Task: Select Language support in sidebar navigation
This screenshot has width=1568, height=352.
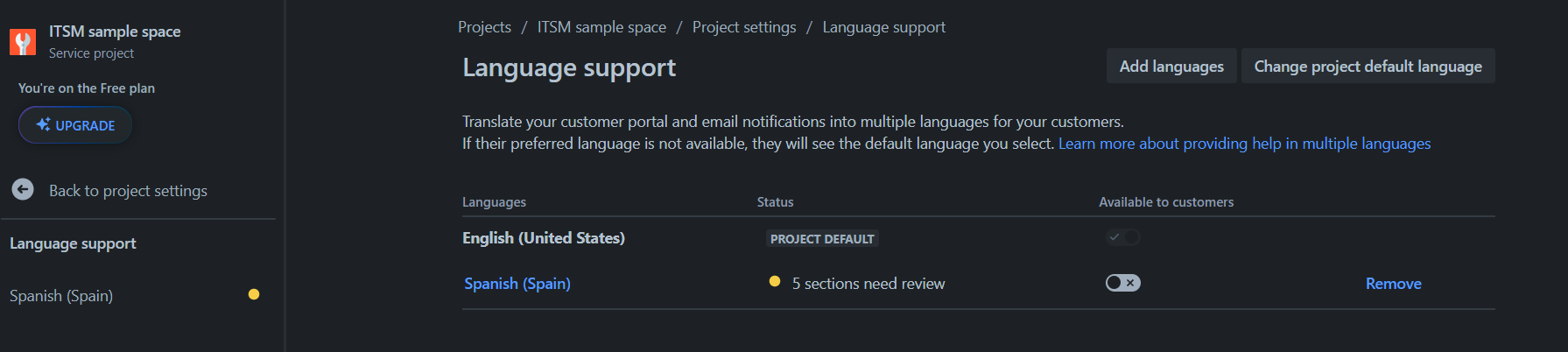Action: (x=73, y=243)
